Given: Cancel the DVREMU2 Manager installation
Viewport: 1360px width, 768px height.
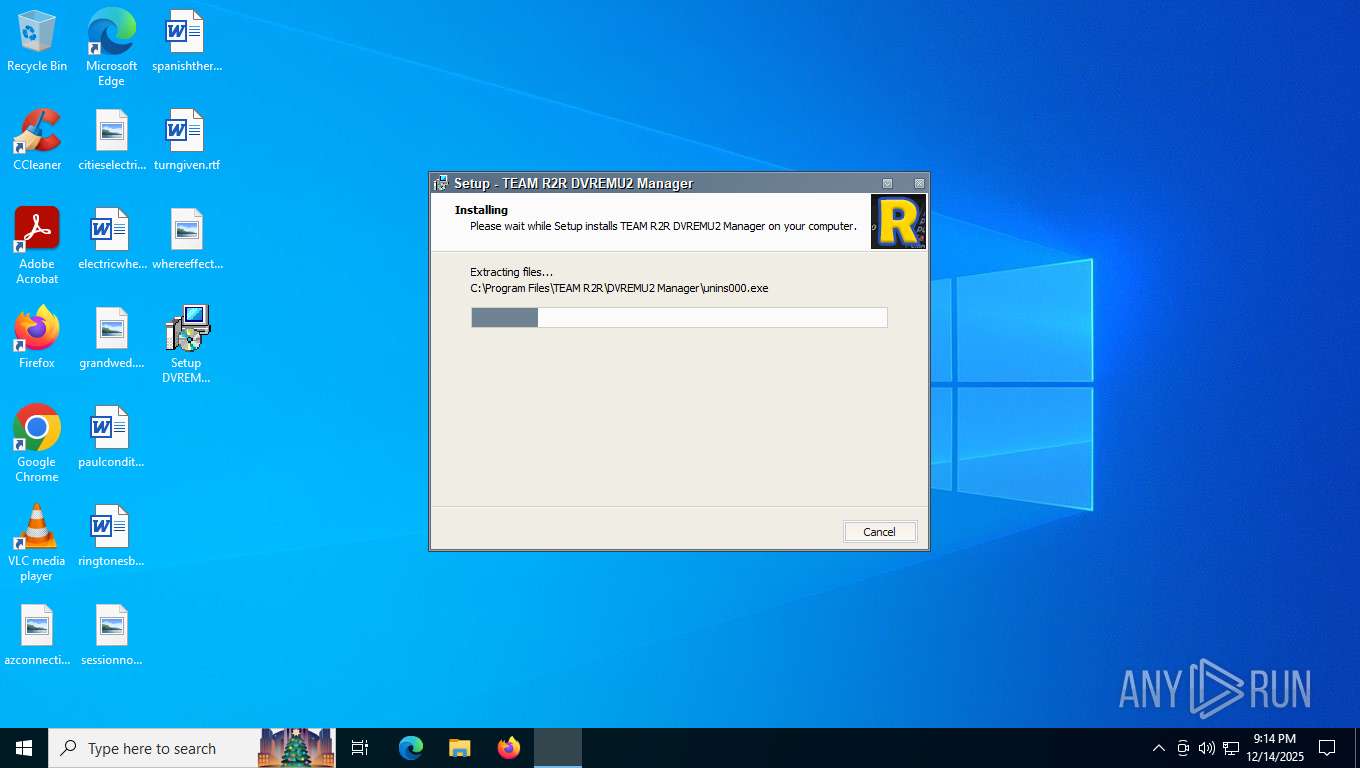Looking at the screenshot, I should [879, 532].
